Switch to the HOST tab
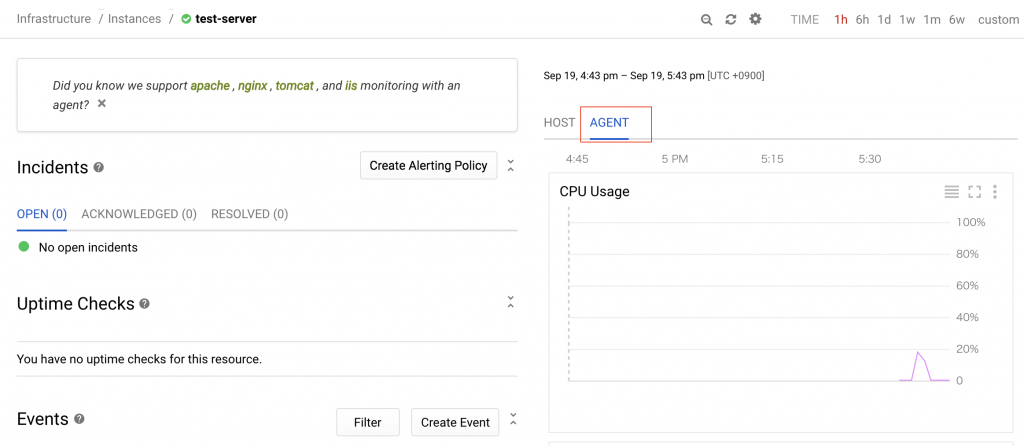This screenshot has width=1024, height=446. pyautogui.click(x=559, y=123)
